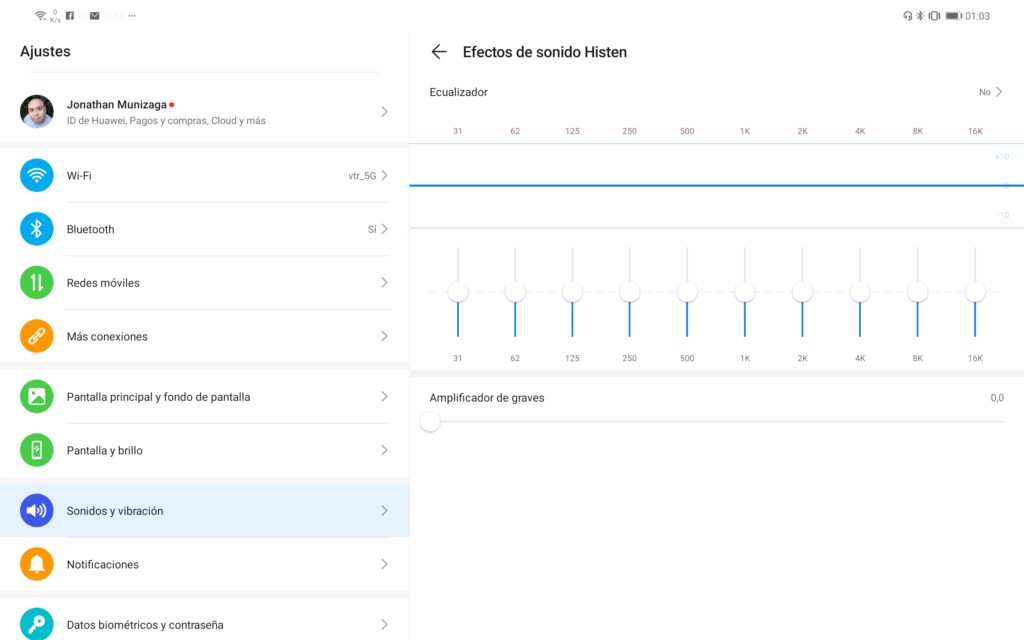Tap the back arrow in Efectos de sonido Histen
Image resolution: width=1024 pixels, height=640 pixels.
pyautogui.click(x=439, y=52)
